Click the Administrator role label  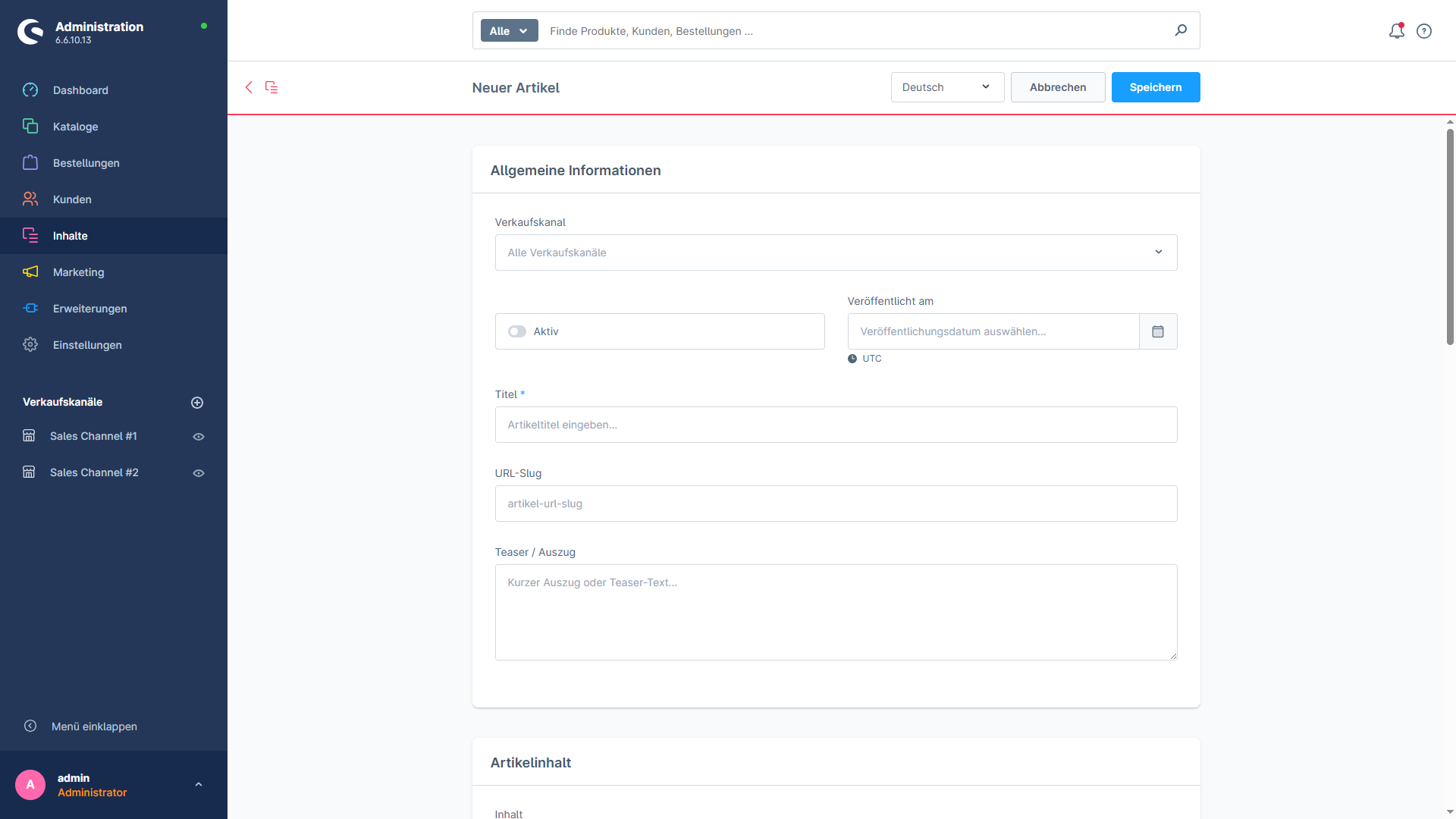click(x=93, y=792)
